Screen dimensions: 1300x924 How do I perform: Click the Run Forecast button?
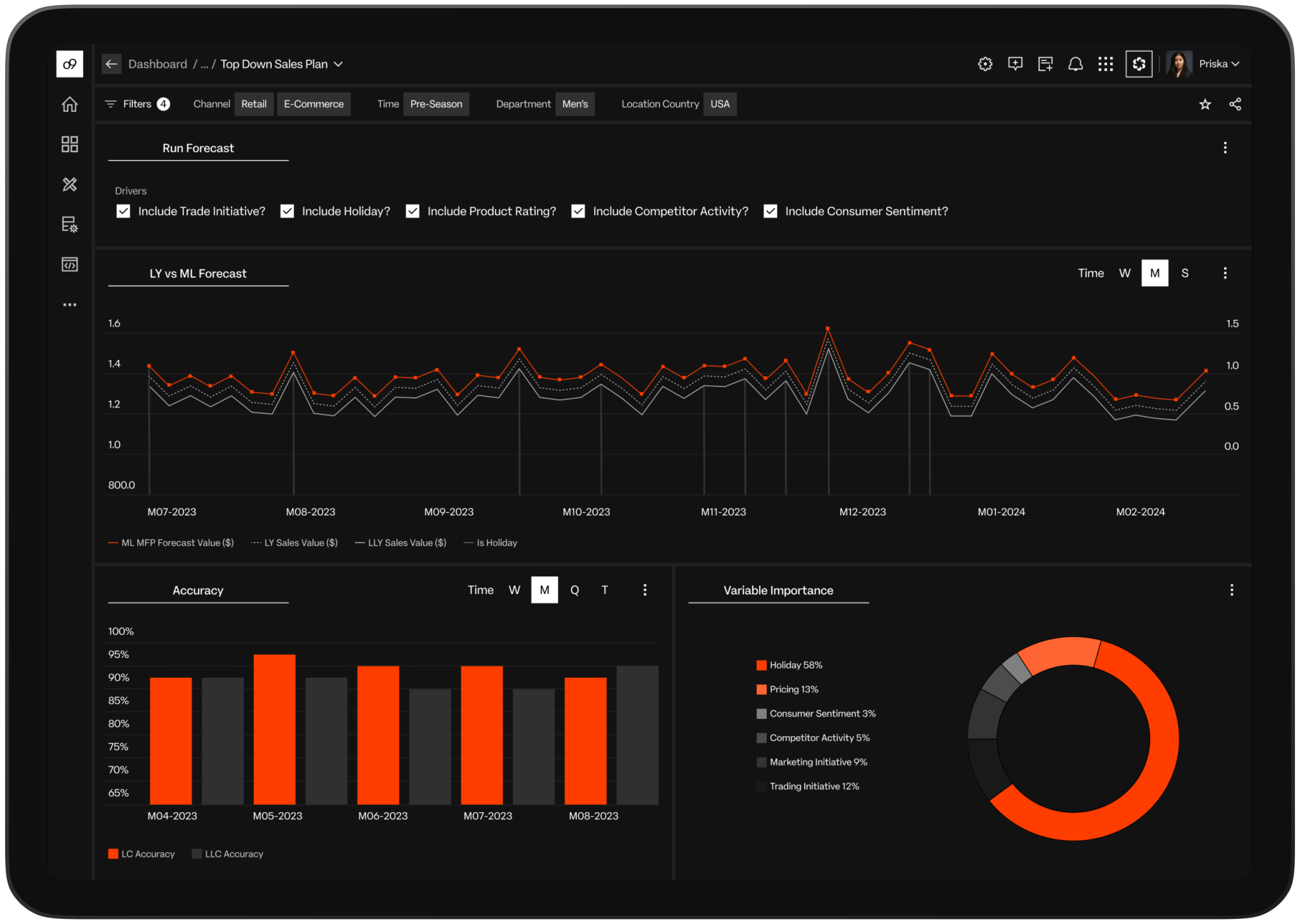click(198, 148)
